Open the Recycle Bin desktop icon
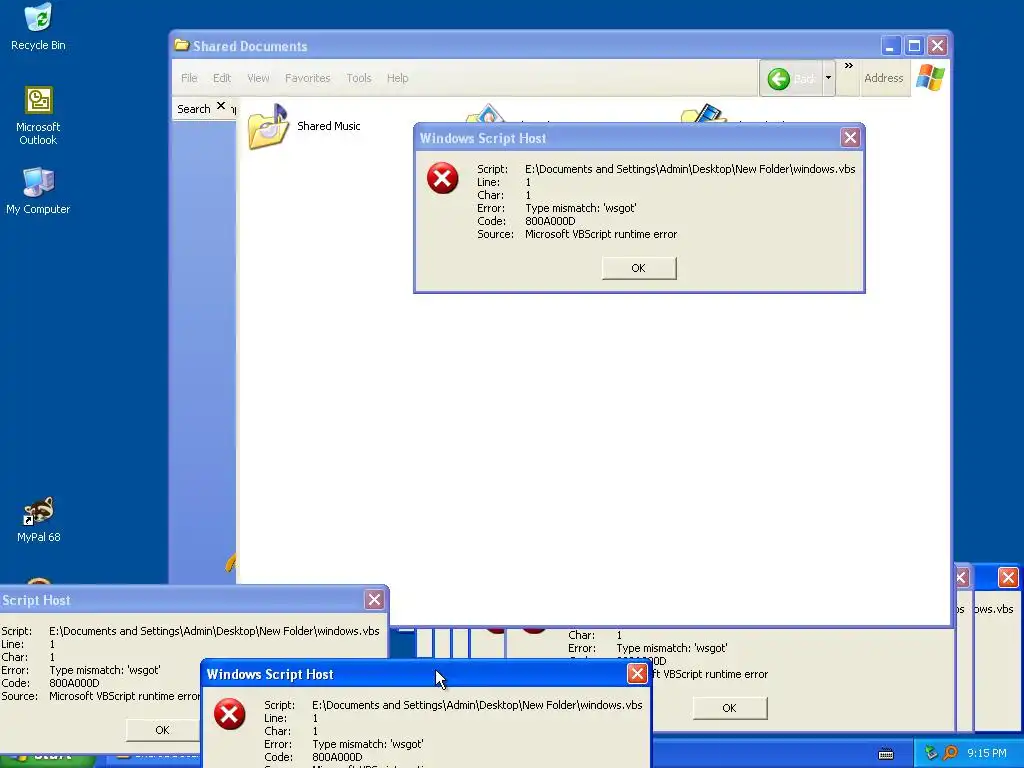This screenshot has height=768, width=1024. click(x=38, y=26)
